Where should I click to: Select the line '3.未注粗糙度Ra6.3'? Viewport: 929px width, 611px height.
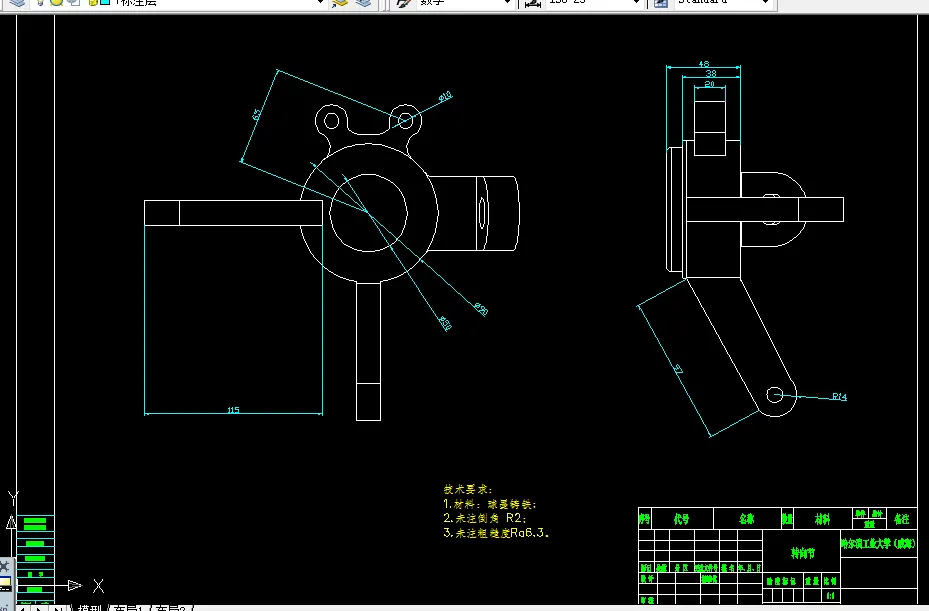[x=496, y=533]
